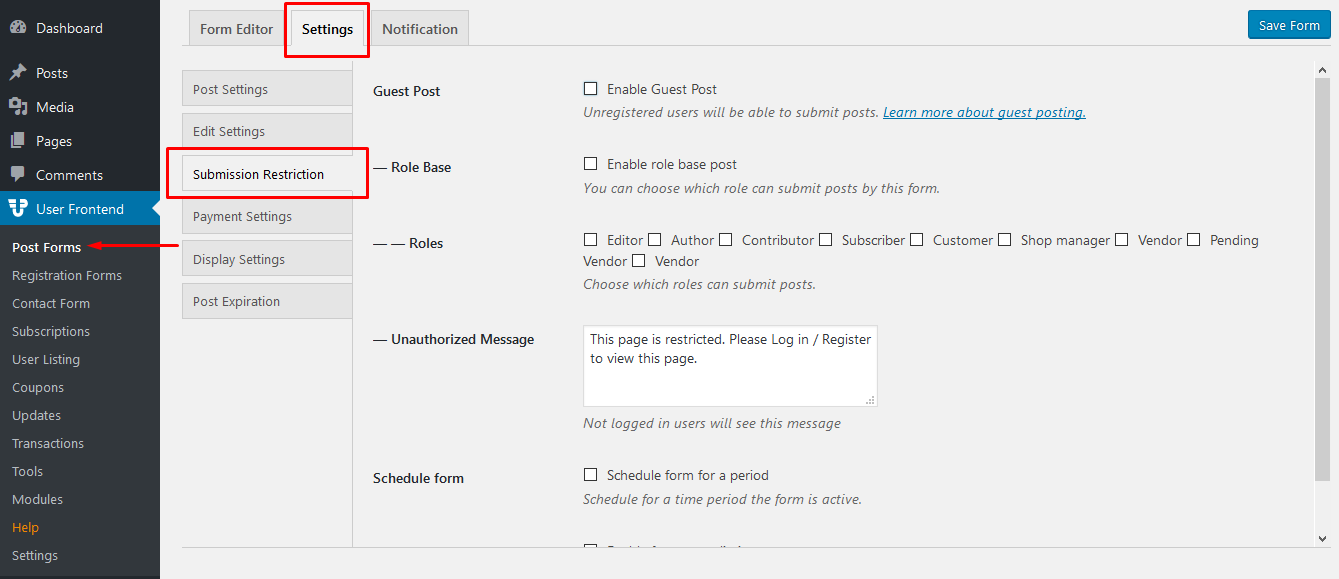The width and height of the screenshot is (1339, 579).
Task: Click the Unauthorized Message label
Action: tap(453, 340)
